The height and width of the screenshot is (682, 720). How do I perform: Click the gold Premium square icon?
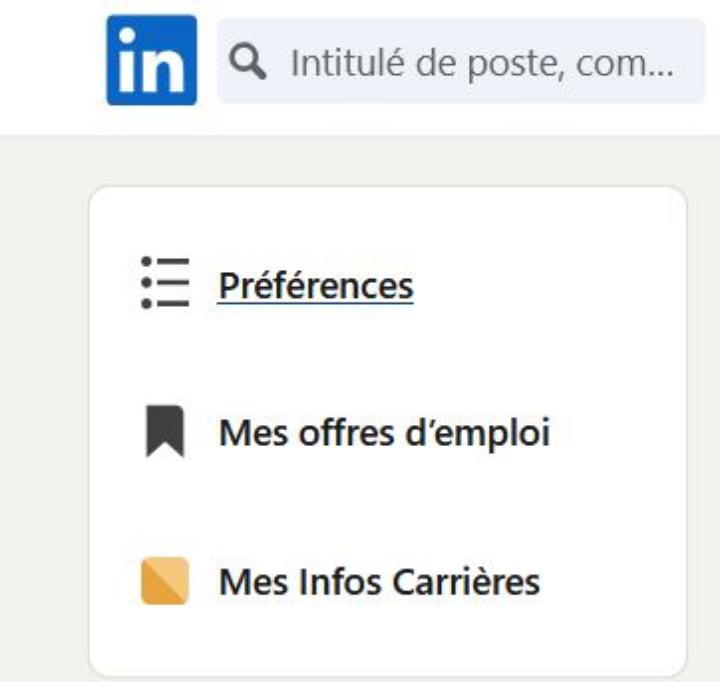pos(164,581)
